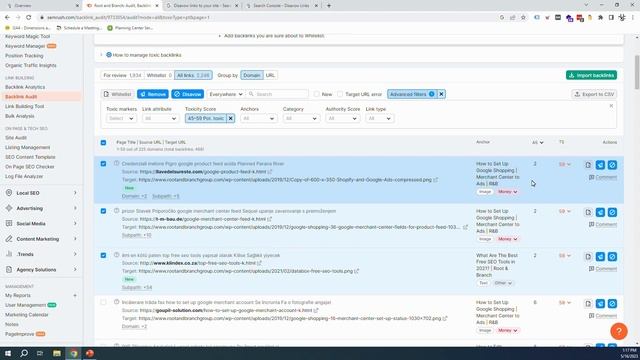This screenshot has width=640, height=360.
Task: Uncheck the llavedelsureste.com row checkbox
Action: click(103, 164)
